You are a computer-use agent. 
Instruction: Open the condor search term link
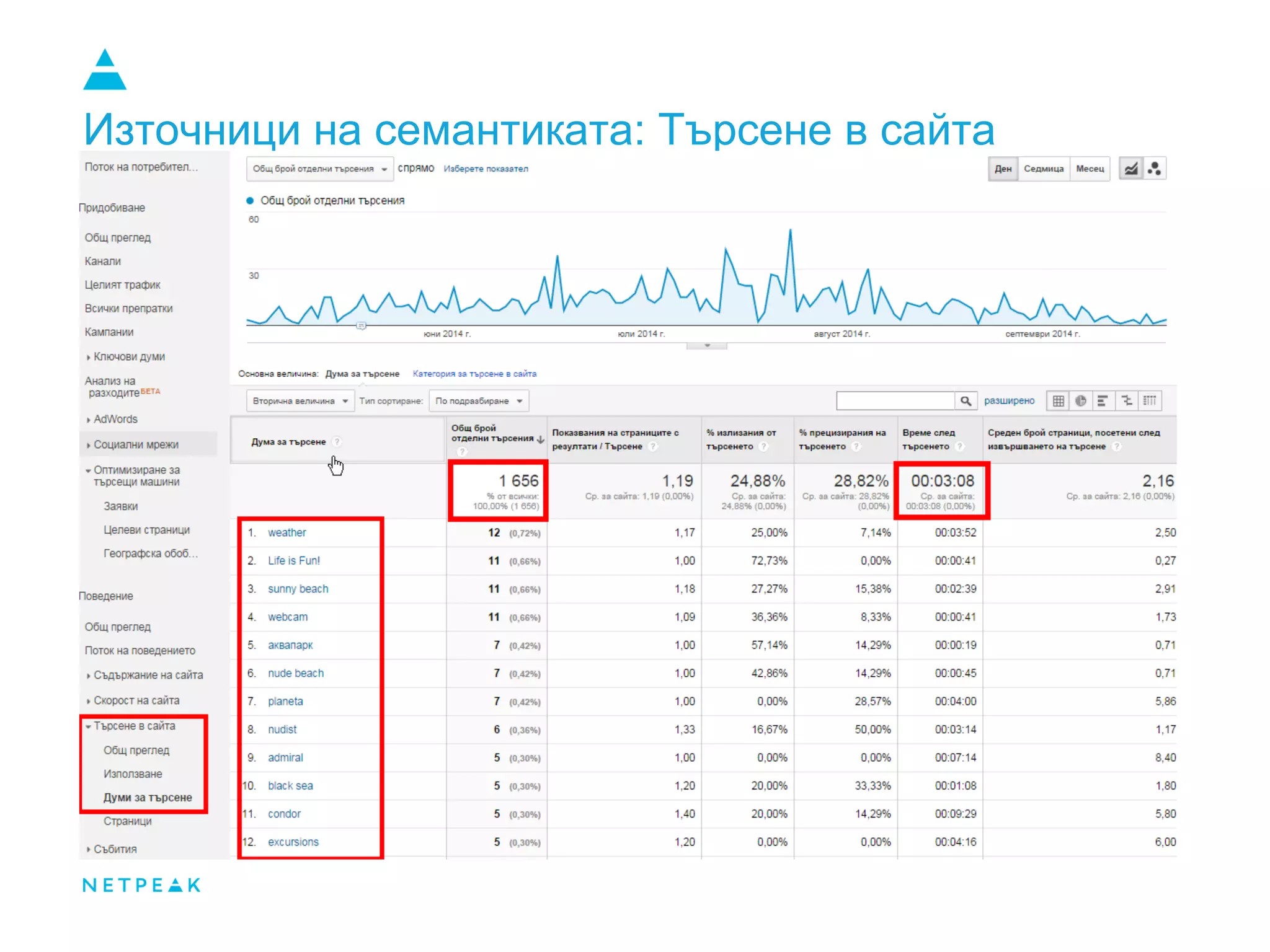(x=284, y=814)
